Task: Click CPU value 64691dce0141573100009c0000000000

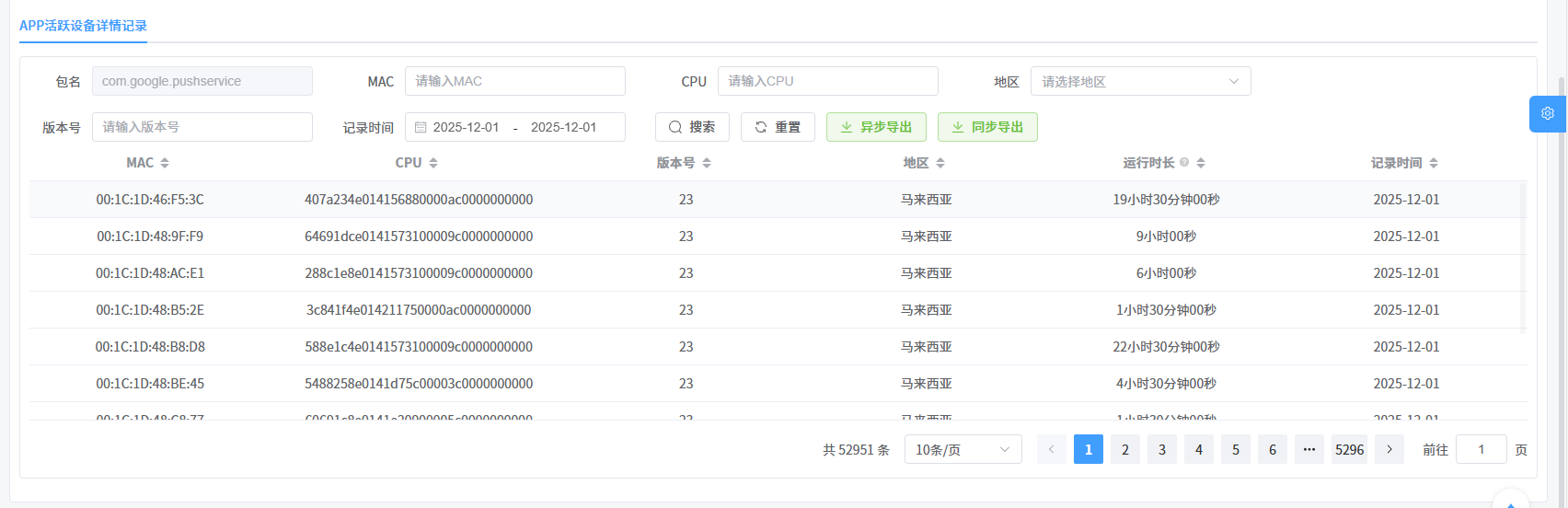Action: click(419, 237)
